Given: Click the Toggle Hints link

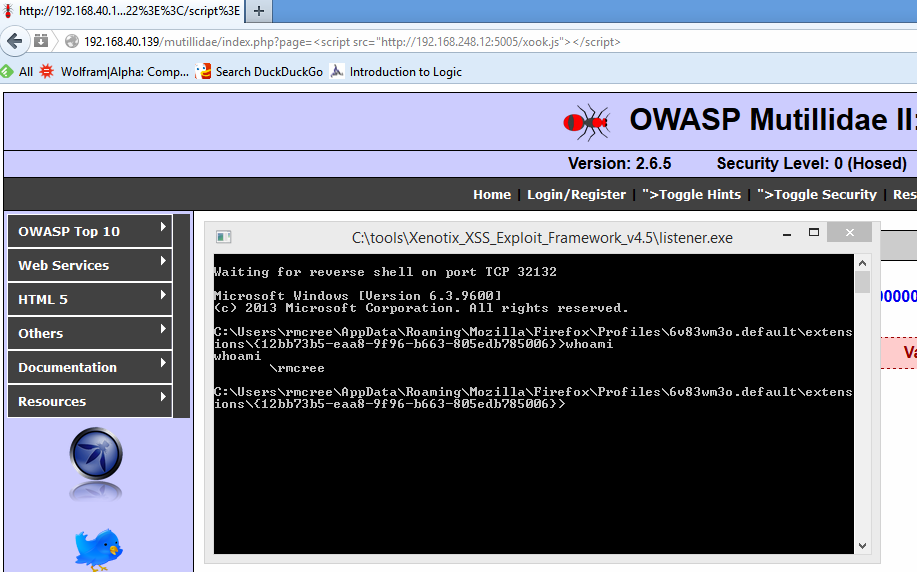Looking at the screenshot, I should click(x=691, y=194).
